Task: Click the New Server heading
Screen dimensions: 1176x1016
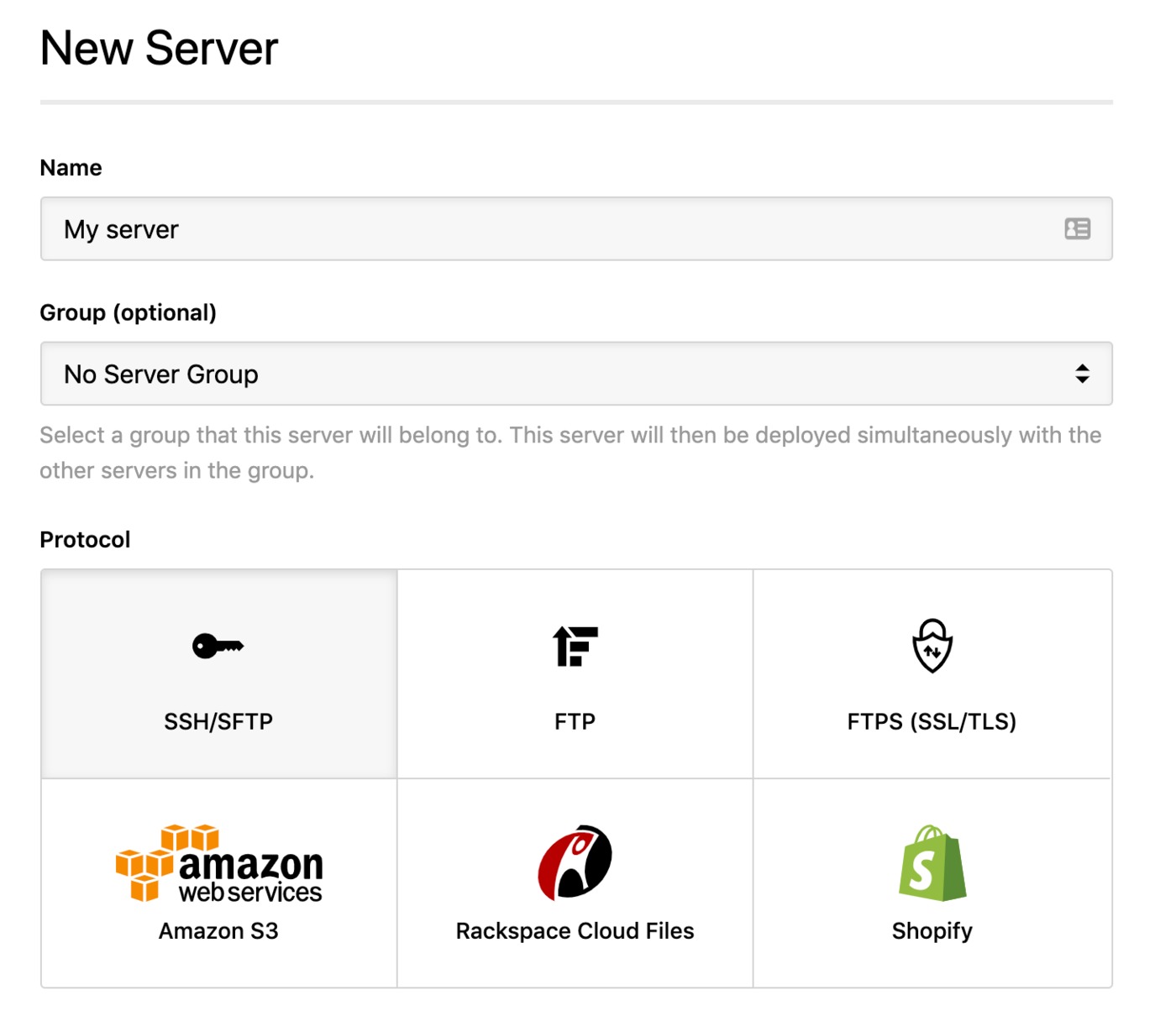Action: [x=159, y=49]
